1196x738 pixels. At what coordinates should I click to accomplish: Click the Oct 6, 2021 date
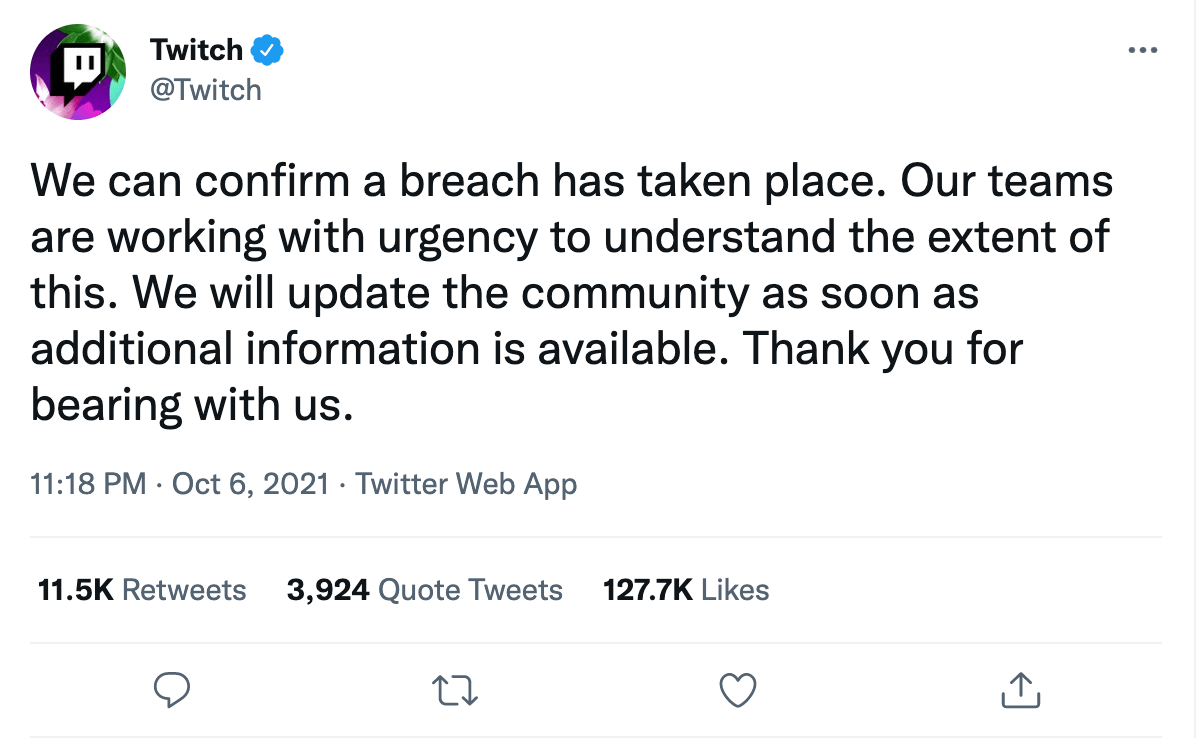(250, 485)
